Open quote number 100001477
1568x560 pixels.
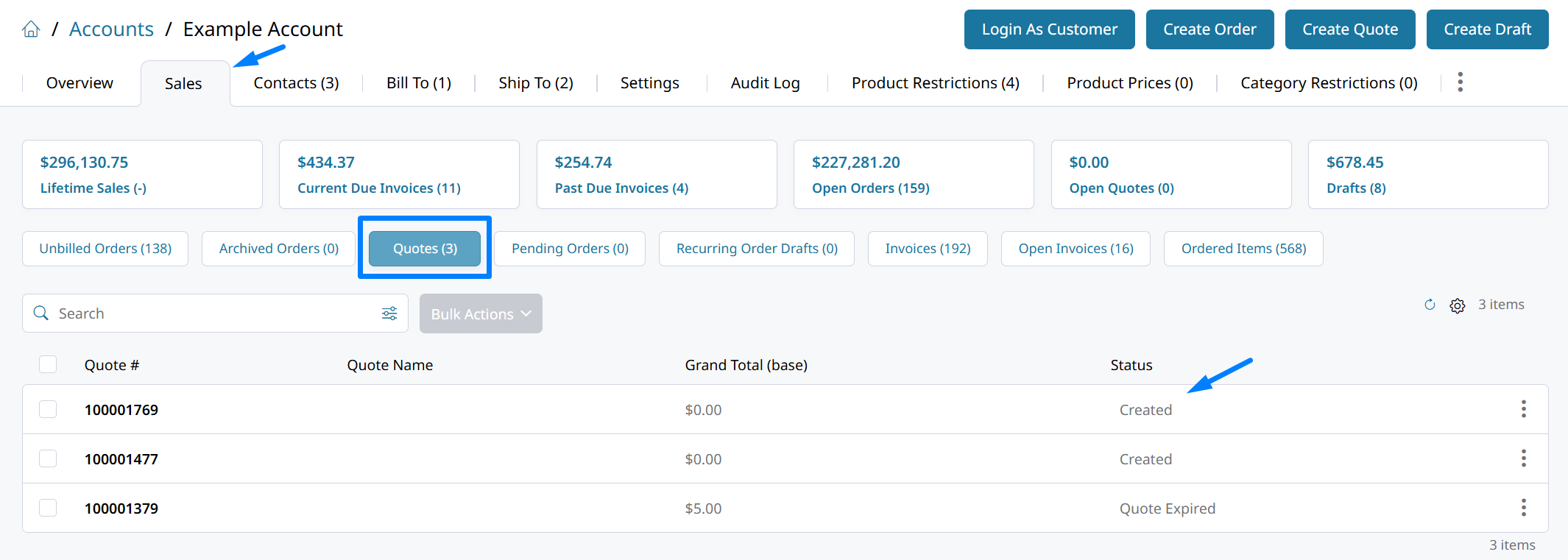coord(121,459)
